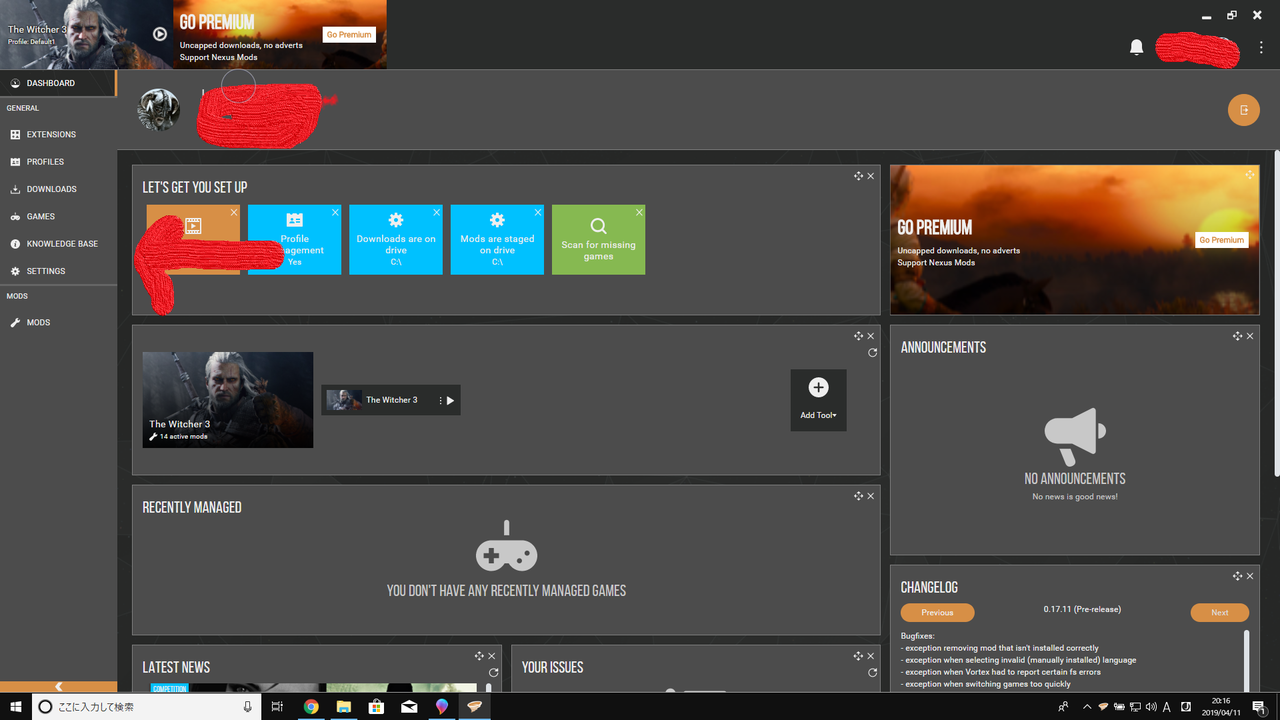Dismiss the orange video tile
Viewport: 1280px width, 720px height.
(x=234, y=212)
